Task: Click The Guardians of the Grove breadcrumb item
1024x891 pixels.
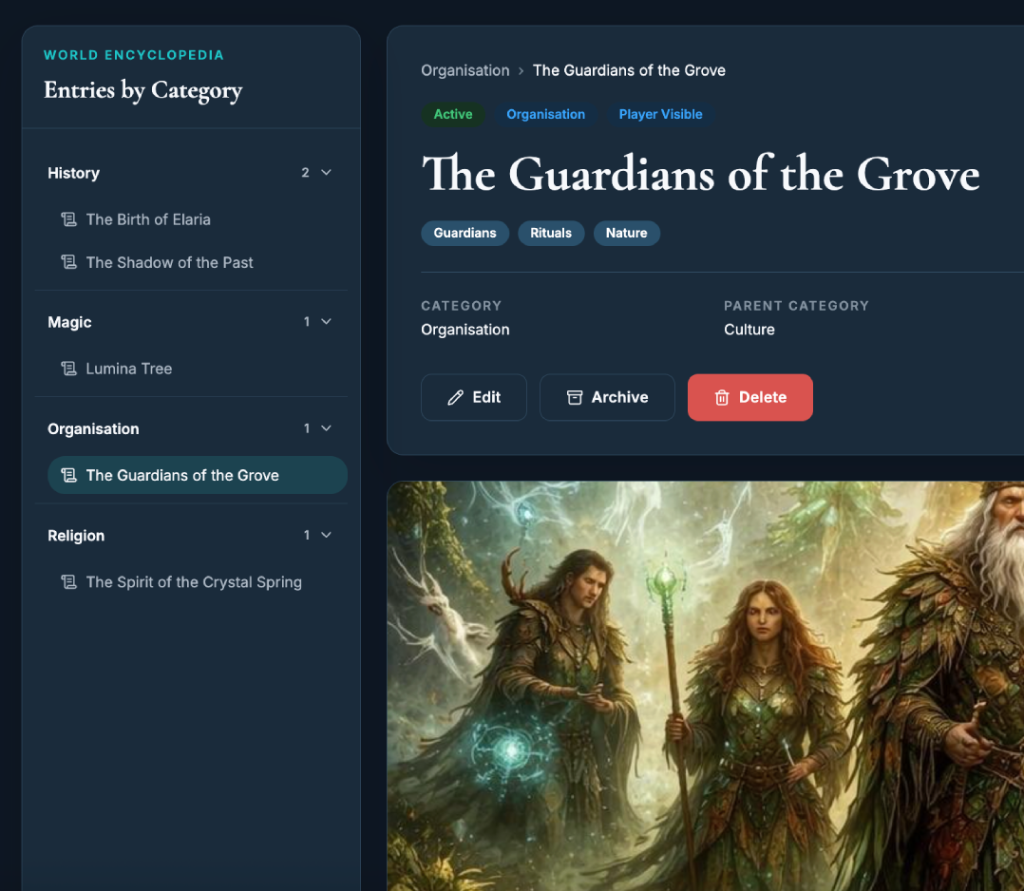Action: coord(629,71)
